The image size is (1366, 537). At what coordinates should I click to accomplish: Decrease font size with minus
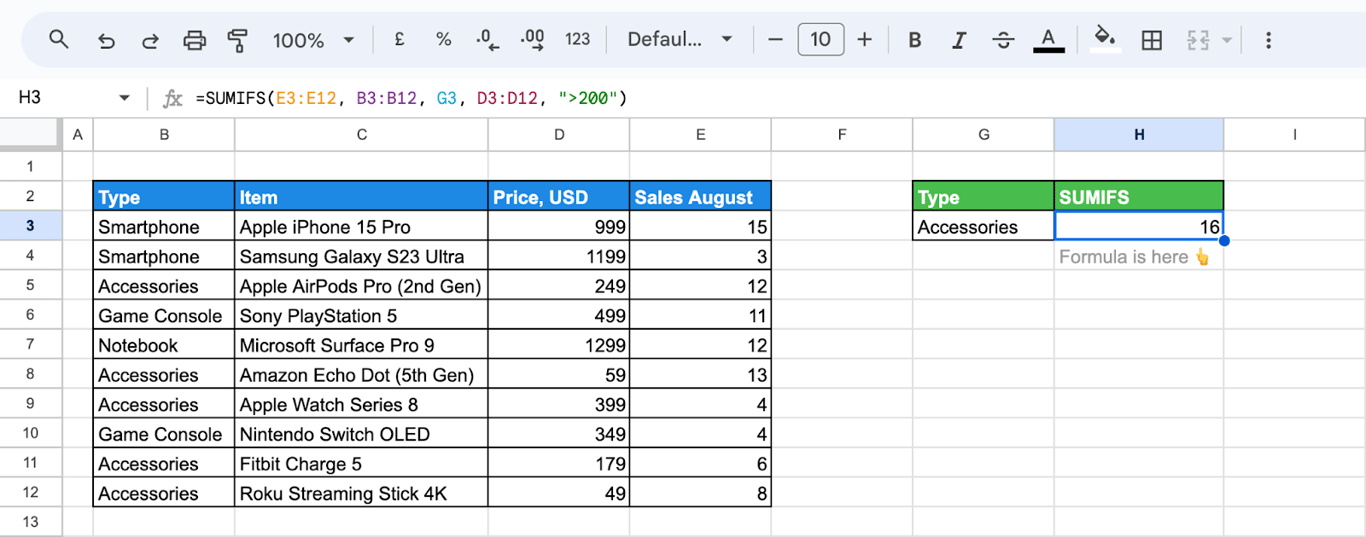click(775, 40)
